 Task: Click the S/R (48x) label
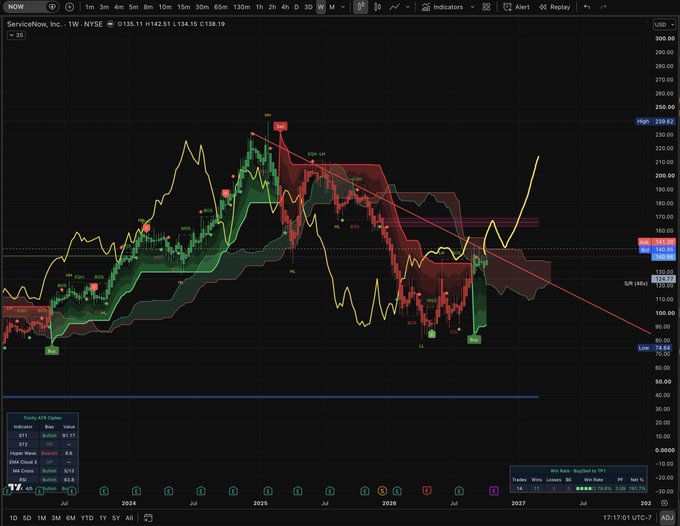(x=636, y=283)
